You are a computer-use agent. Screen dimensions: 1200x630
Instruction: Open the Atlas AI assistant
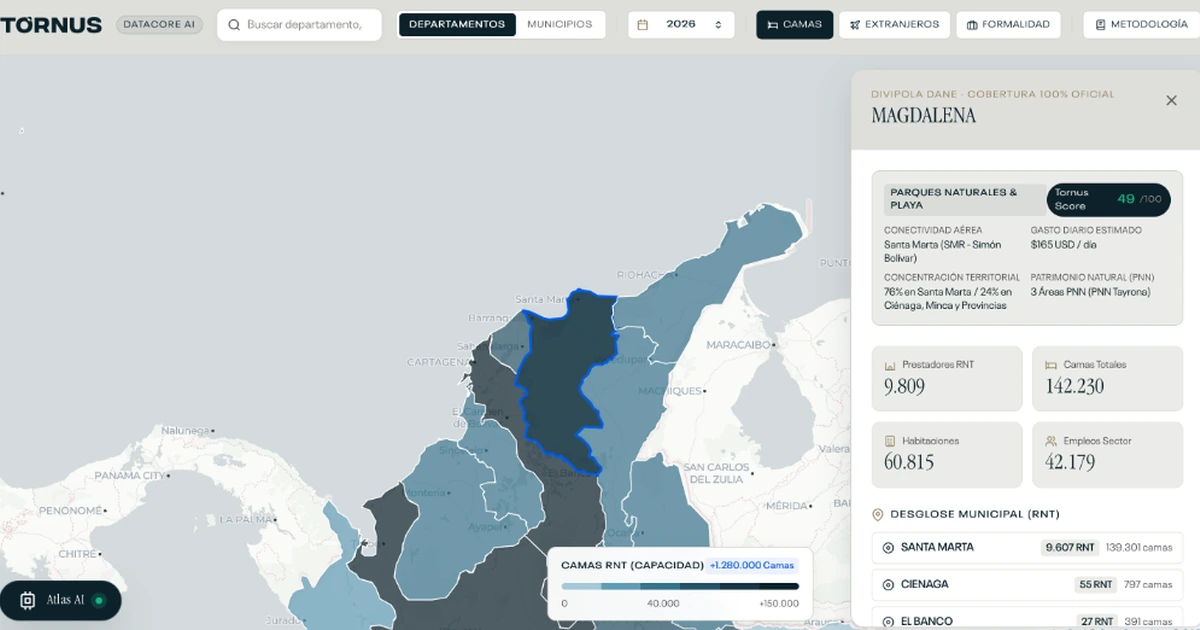point(61,601)
